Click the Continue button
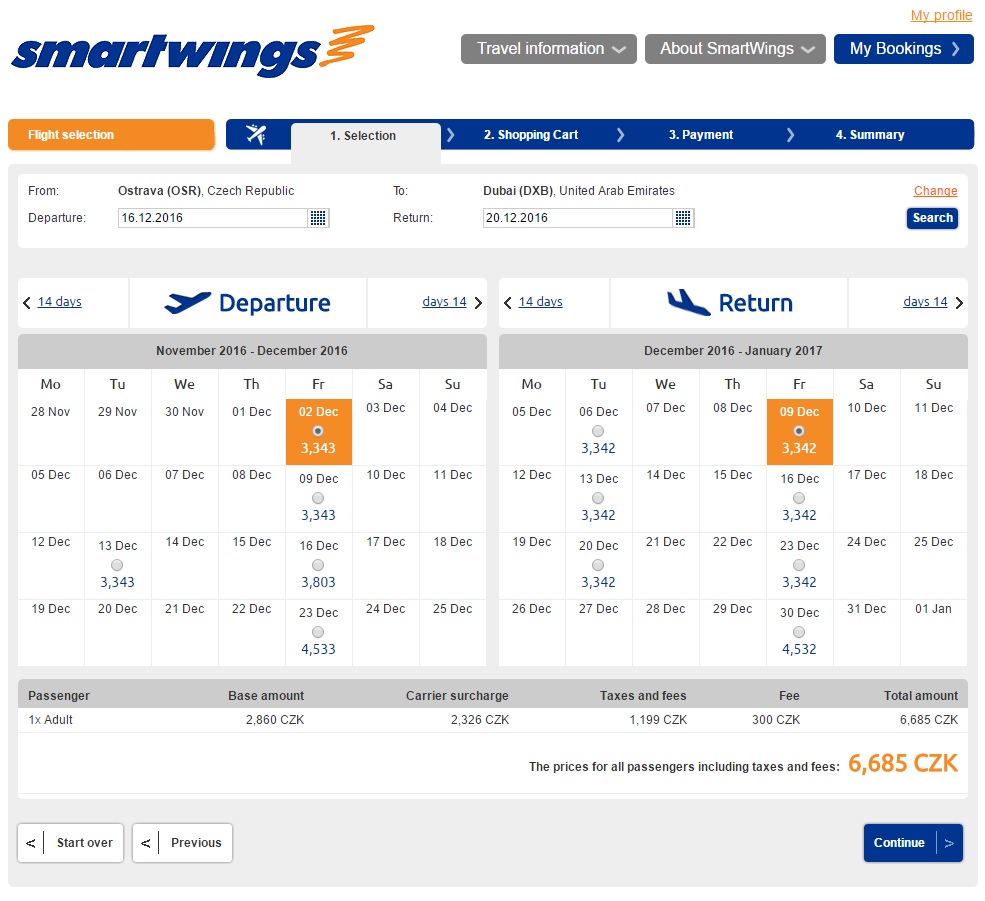 (x=913, y=843)
